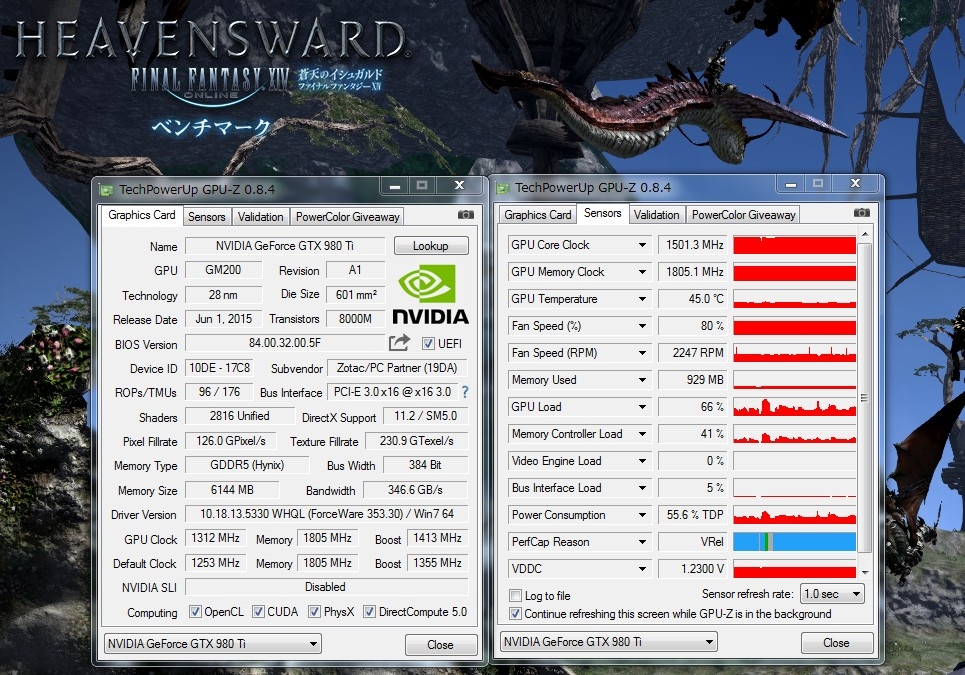Screen dimensions: 965x675
Task: Click the GPU Core Clock red history graph
Action: [x=795, y=245]
